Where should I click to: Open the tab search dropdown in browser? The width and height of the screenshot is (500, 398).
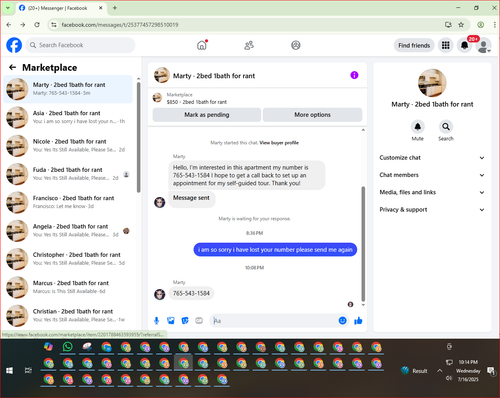(x=8, y=8)
